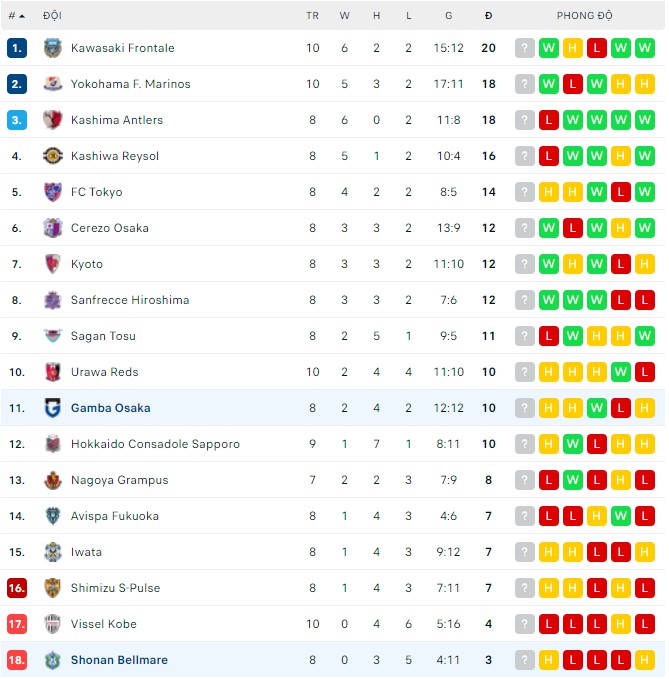Screen dimensions: 669x679
Task: Click the ĐỘI column header
Action: coord(52,16)
